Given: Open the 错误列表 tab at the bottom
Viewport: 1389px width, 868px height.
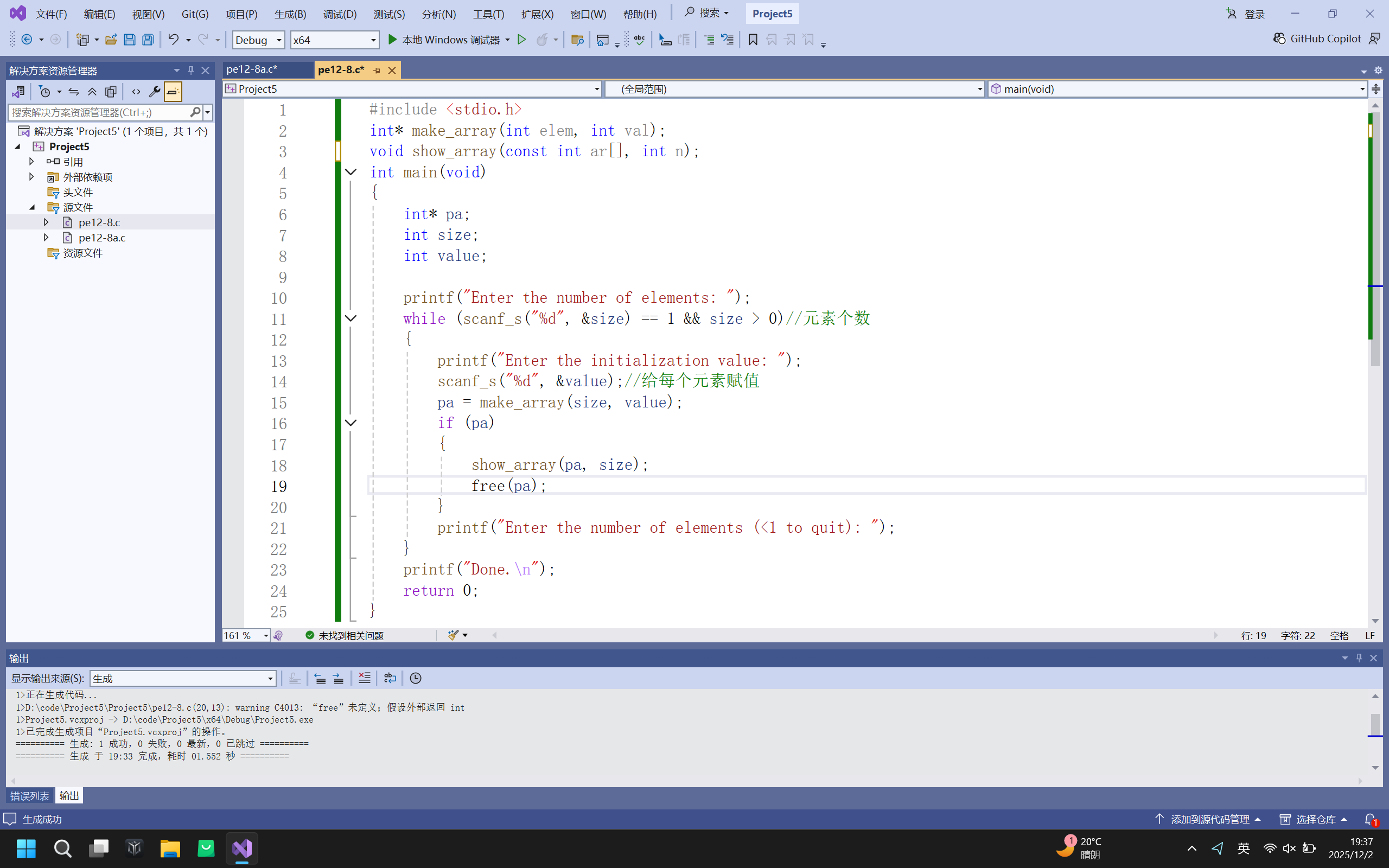Looking at the screenshot, I should click(x=30, y=796).
